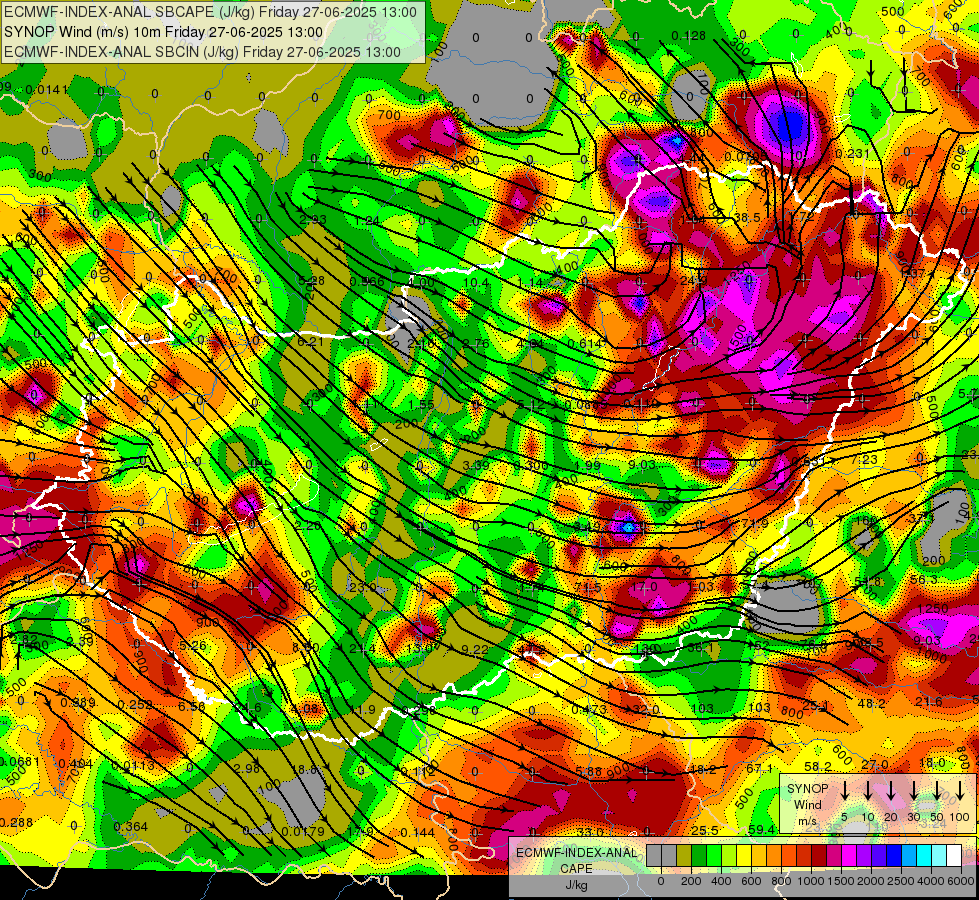Click the '200' tick on color scale
Image resolution: width=979 pixels, height=900 pixels.
(x=692, y=881)
